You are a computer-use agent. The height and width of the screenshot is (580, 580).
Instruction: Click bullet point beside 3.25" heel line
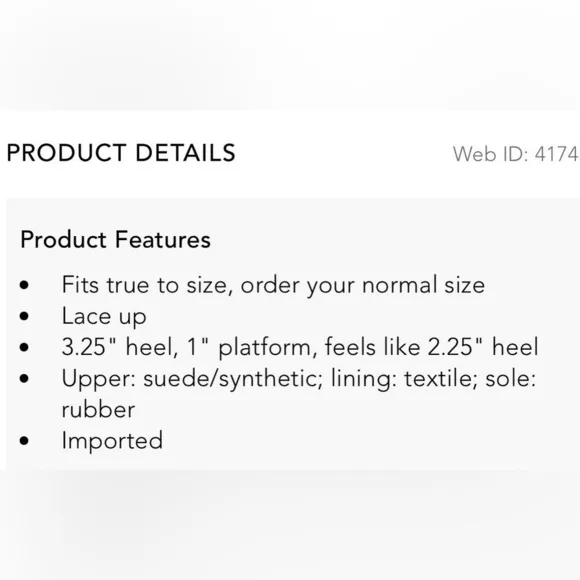click(x=24, y=347)
